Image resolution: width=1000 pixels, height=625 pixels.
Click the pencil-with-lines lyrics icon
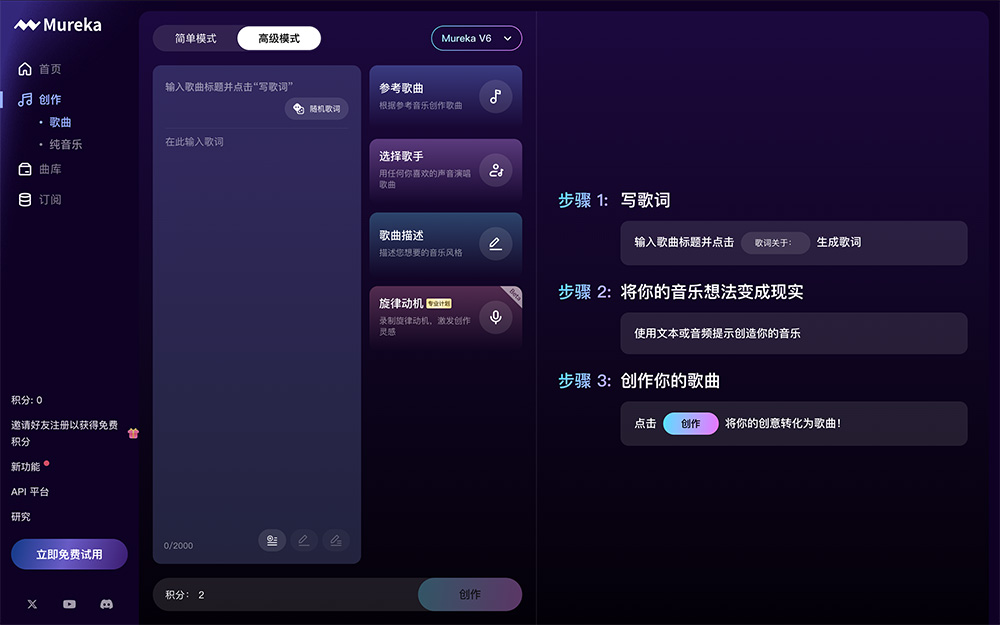tap(335, 540)
